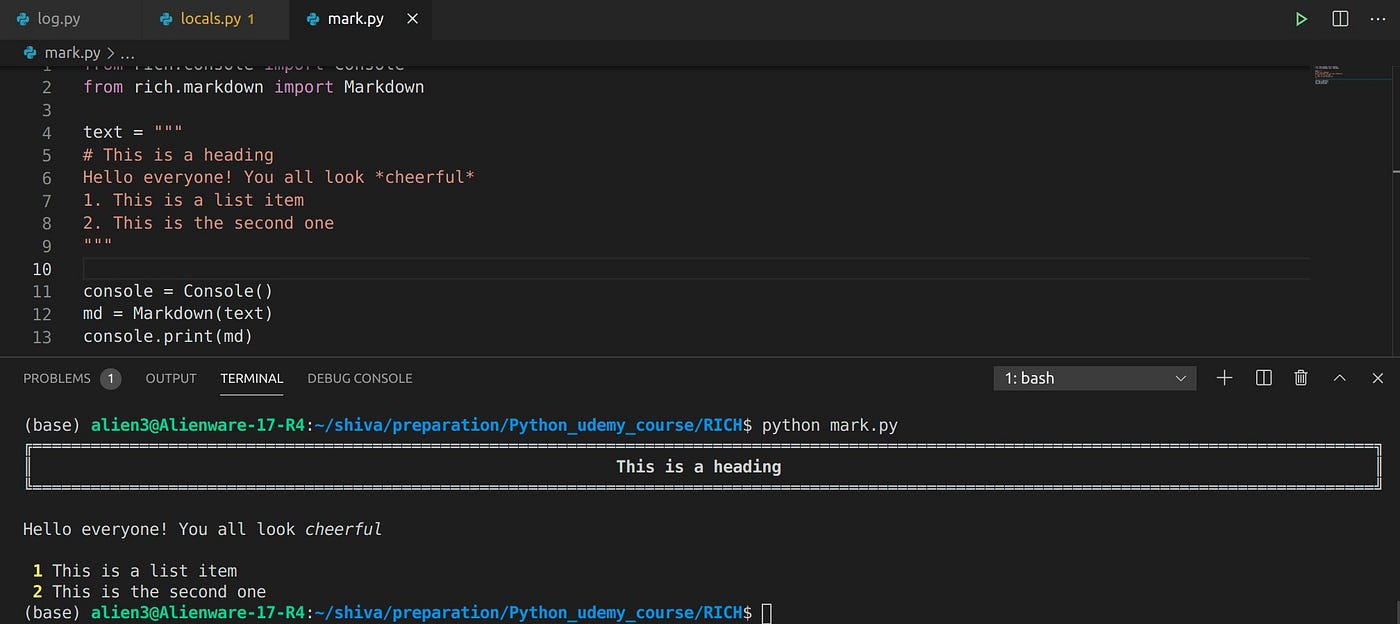The height and width of the screenshot is (624, 1400).
Task: Kill terminal using trash icon
Action: pyautogui.click(x=1301, y=378)
